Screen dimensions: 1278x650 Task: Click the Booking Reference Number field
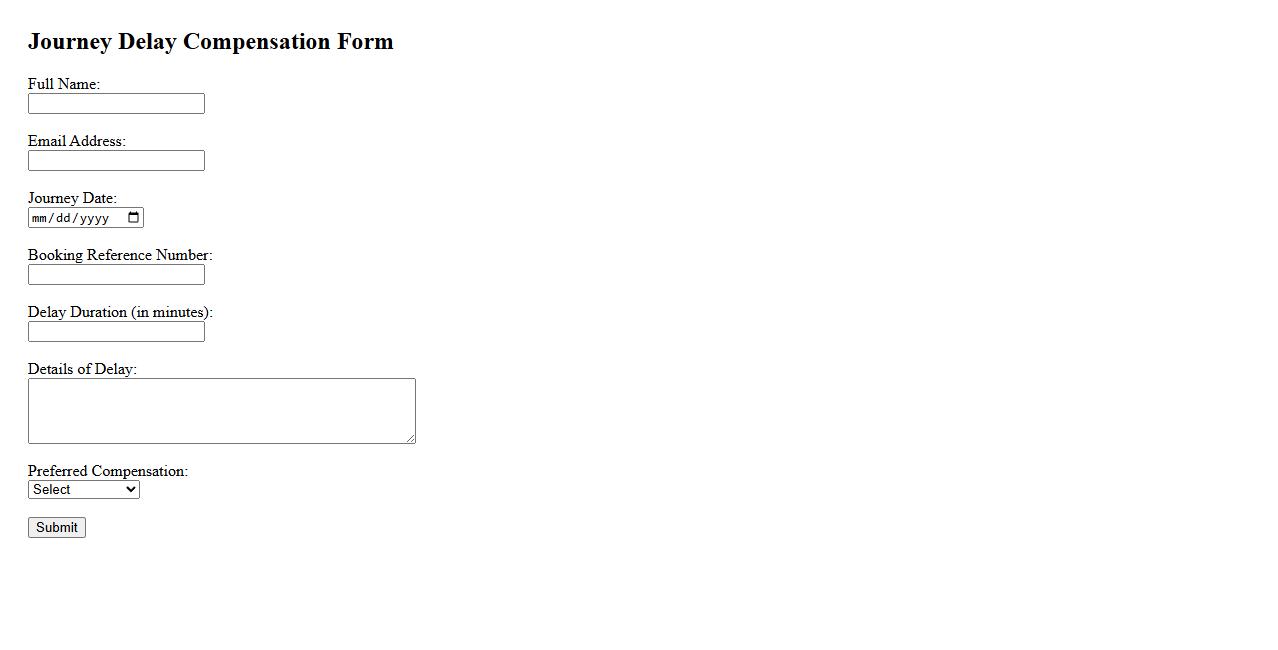click(x=116, y=275)
